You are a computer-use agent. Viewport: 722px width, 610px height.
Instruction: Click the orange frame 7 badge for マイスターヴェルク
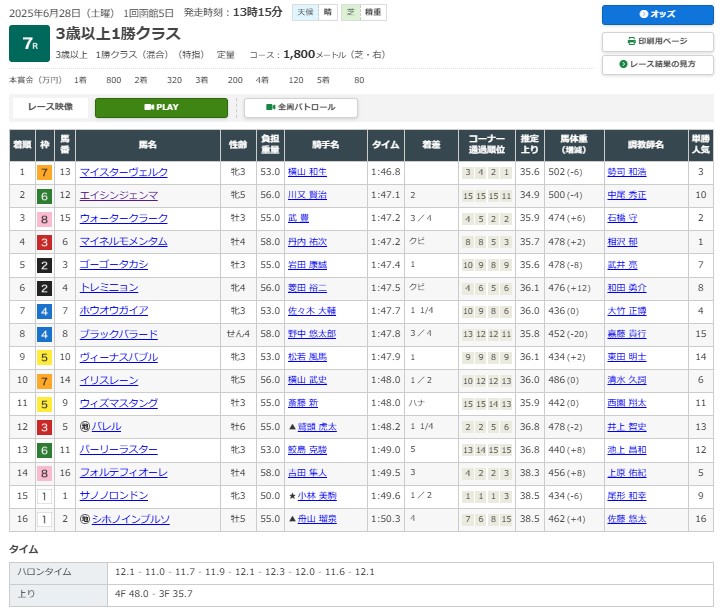point(44,172)
